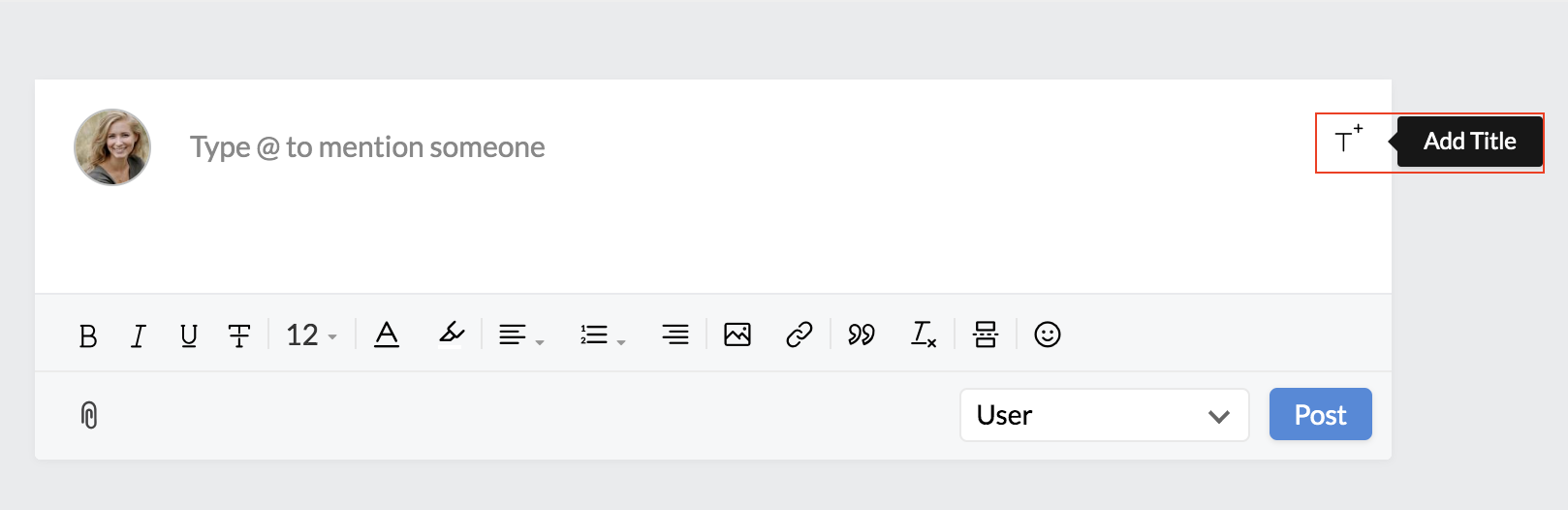Insert a hyperlink
This screenshot has height=510, width=1568.
coord(800,335)
